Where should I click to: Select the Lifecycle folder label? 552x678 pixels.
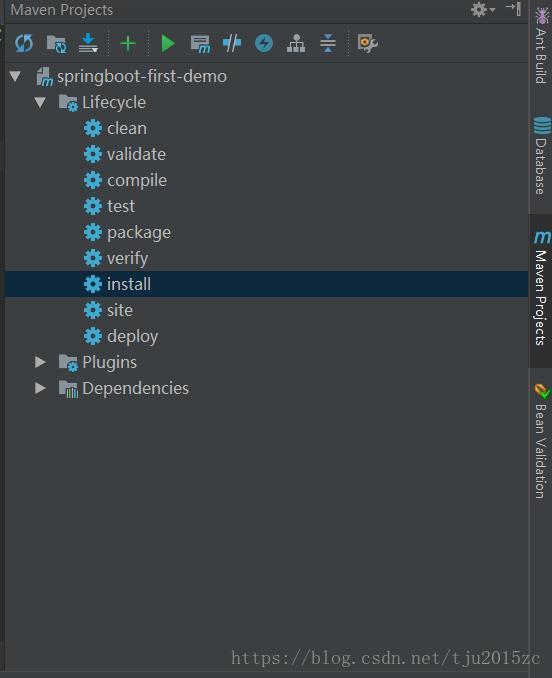click(x=114, y=102)
